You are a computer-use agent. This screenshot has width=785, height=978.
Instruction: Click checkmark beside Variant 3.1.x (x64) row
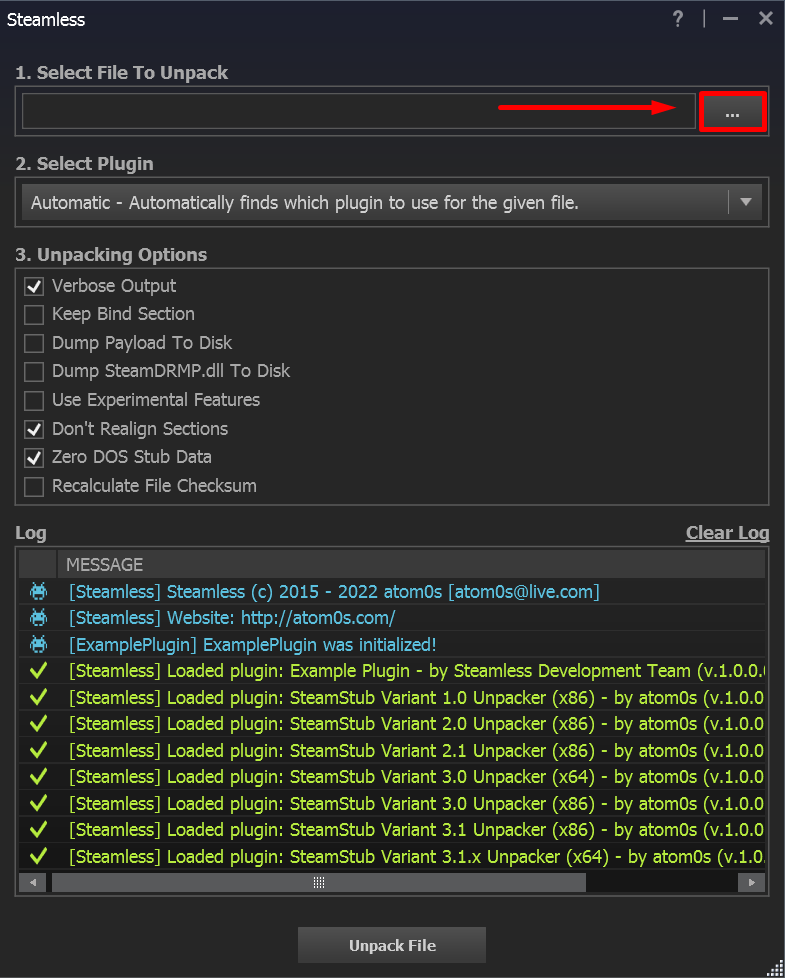(39, 856)
